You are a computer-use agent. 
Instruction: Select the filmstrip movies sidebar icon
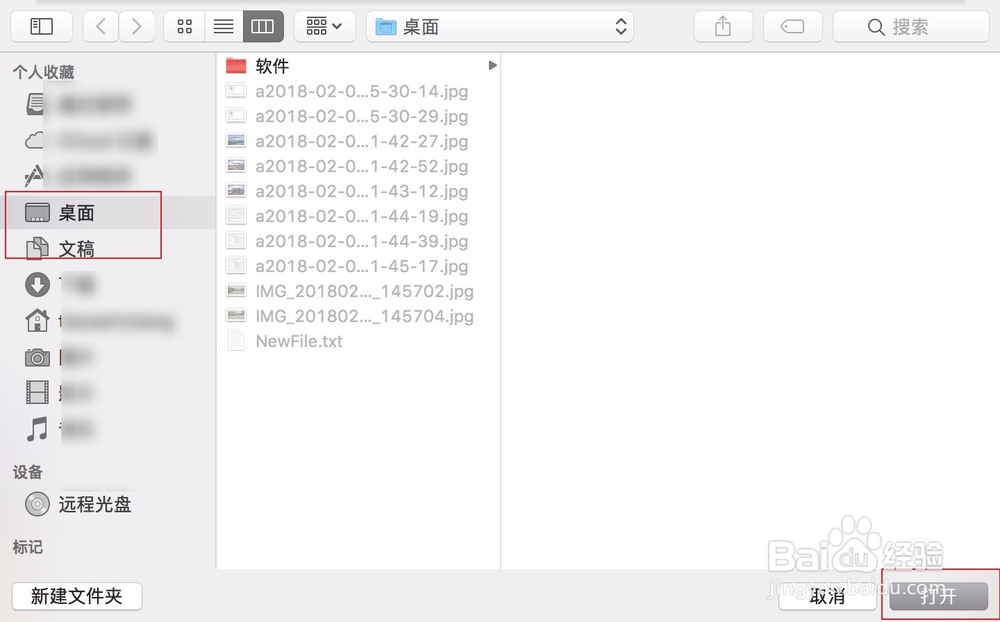[x=37, y=392]
